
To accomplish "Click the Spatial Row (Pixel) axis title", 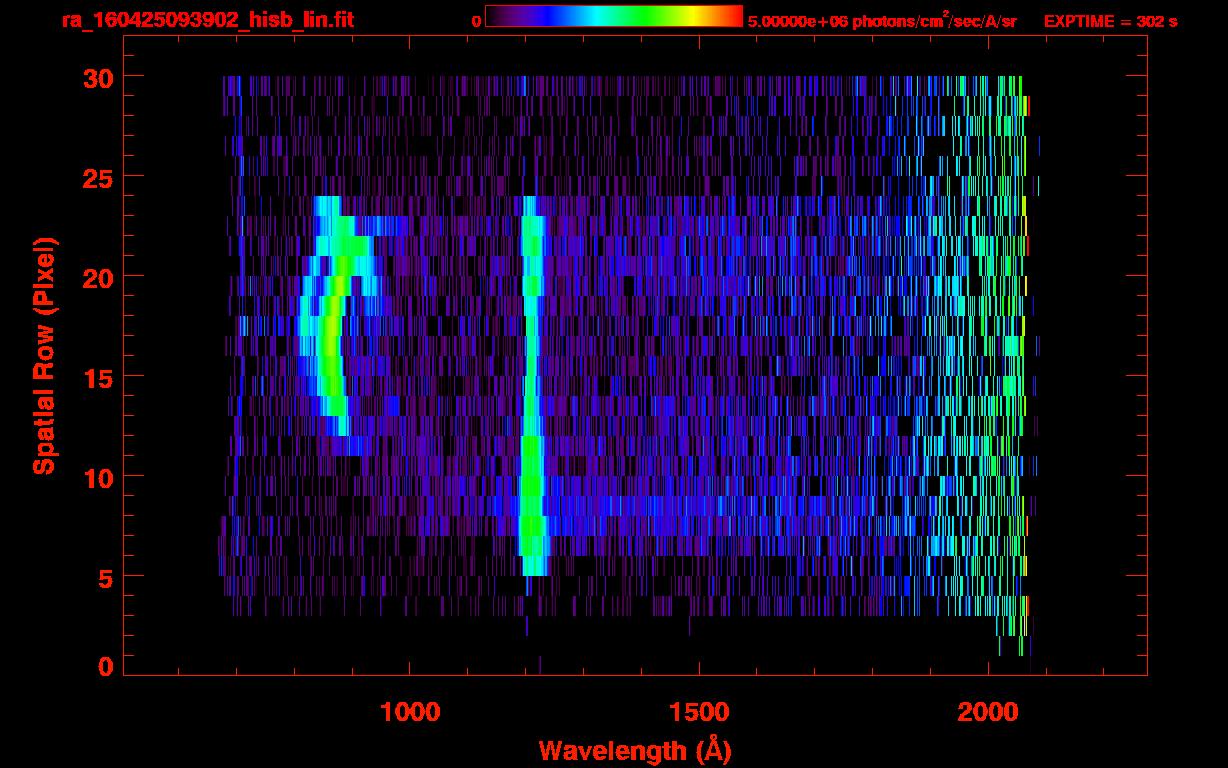I will [44, 356].
